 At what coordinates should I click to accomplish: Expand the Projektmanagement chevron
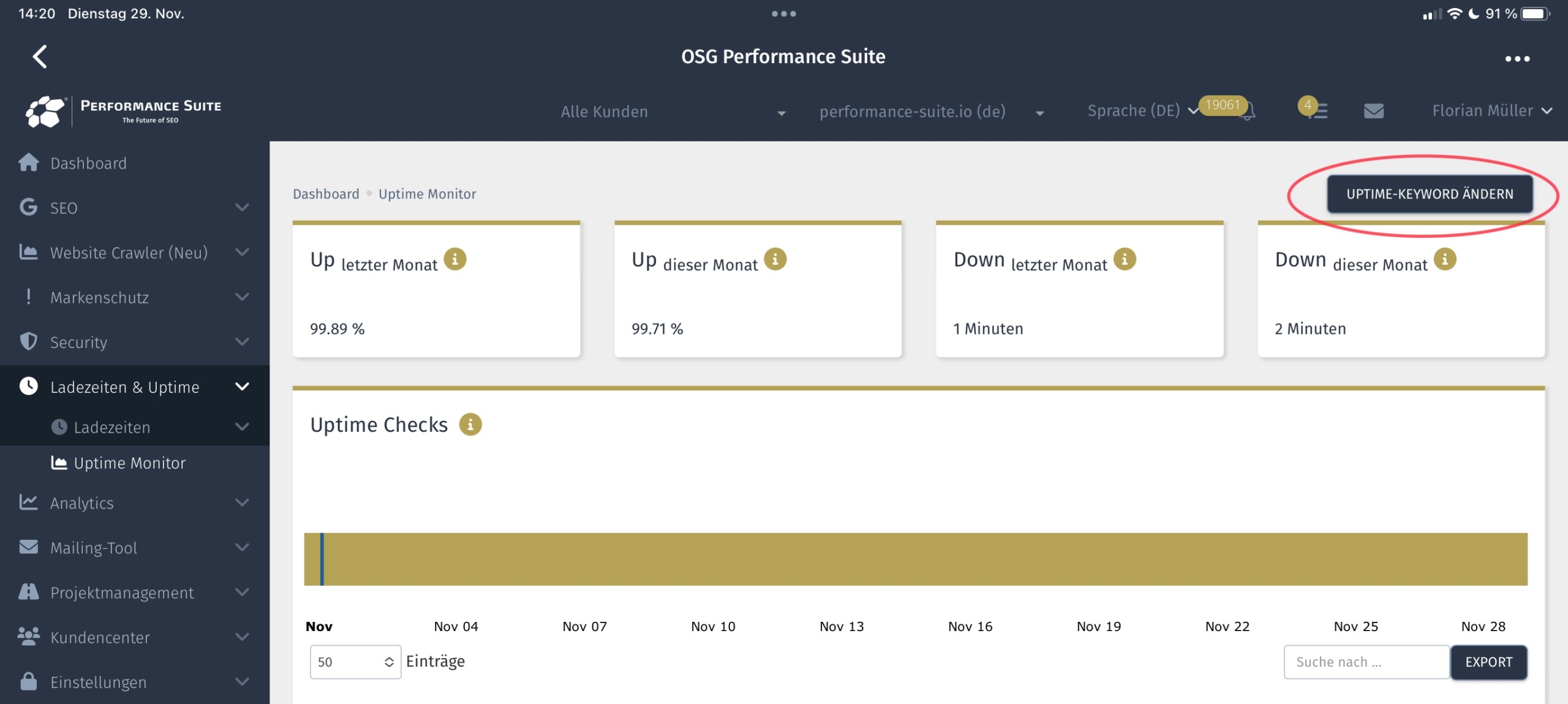[242, 591]
